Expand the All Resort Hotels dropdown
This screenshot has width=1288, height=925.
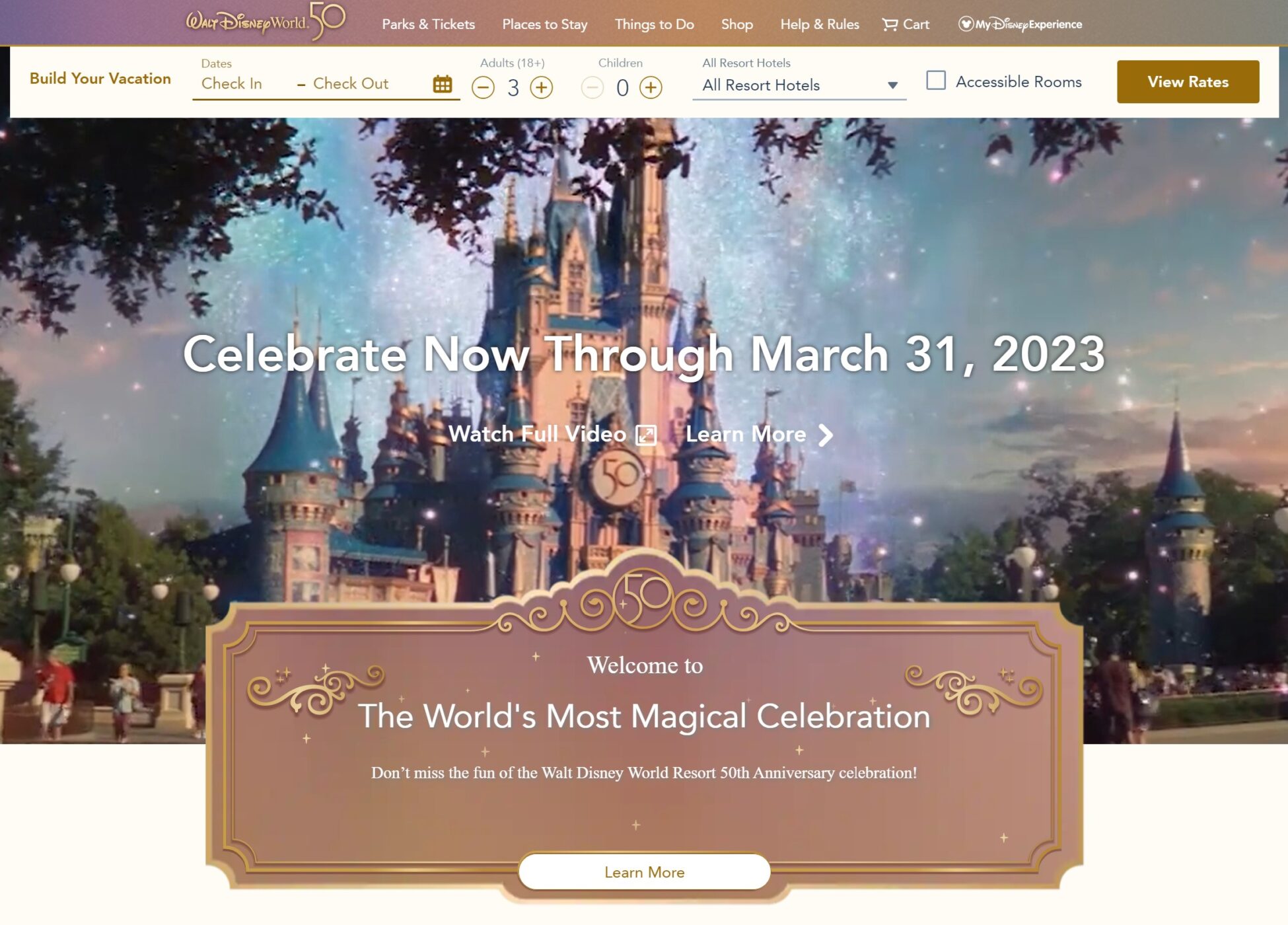coord(799,85)
